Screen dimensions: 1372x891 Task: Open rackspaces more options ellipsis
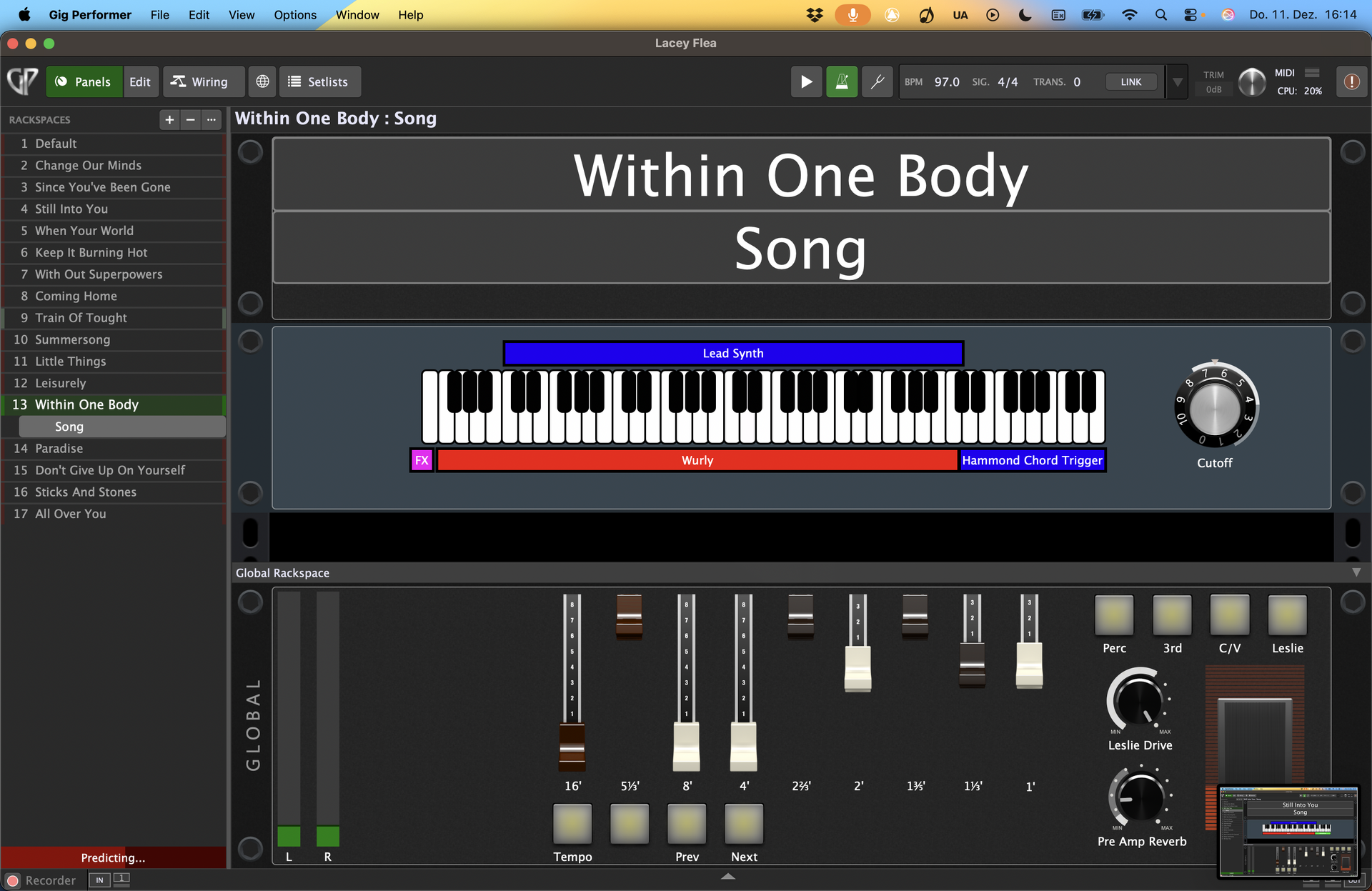[x=212, y=120]
